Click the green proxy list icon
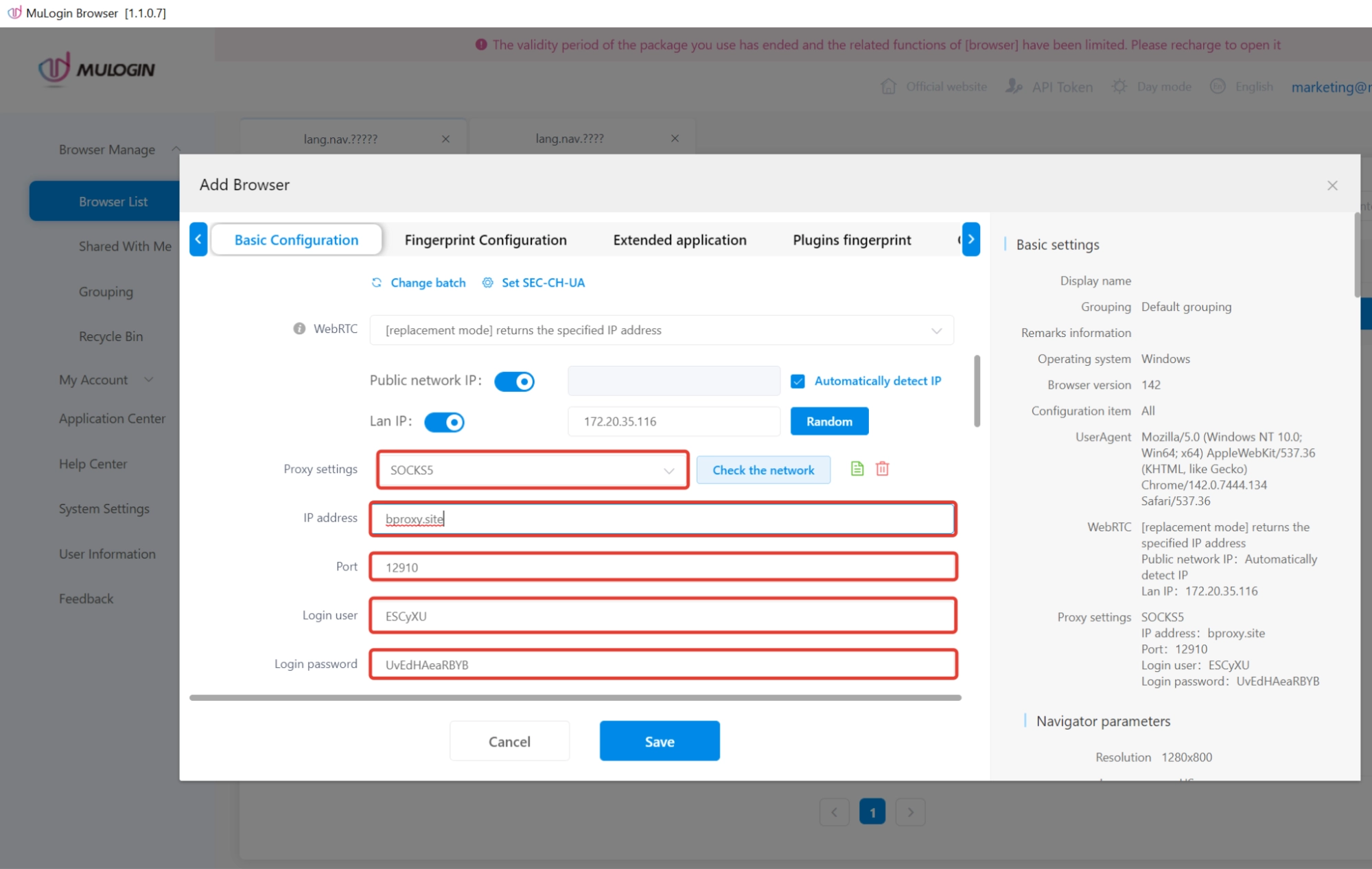This screenshot has height=869, width=1372. pos(856,470)
